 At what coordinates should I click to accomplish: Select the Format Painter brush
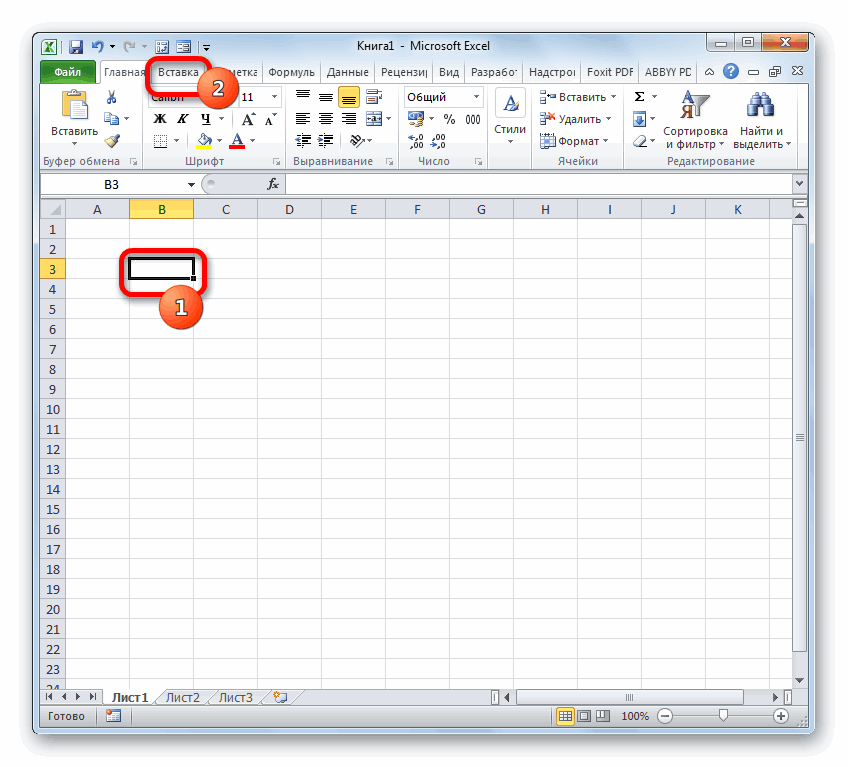[x=112, y=141]
